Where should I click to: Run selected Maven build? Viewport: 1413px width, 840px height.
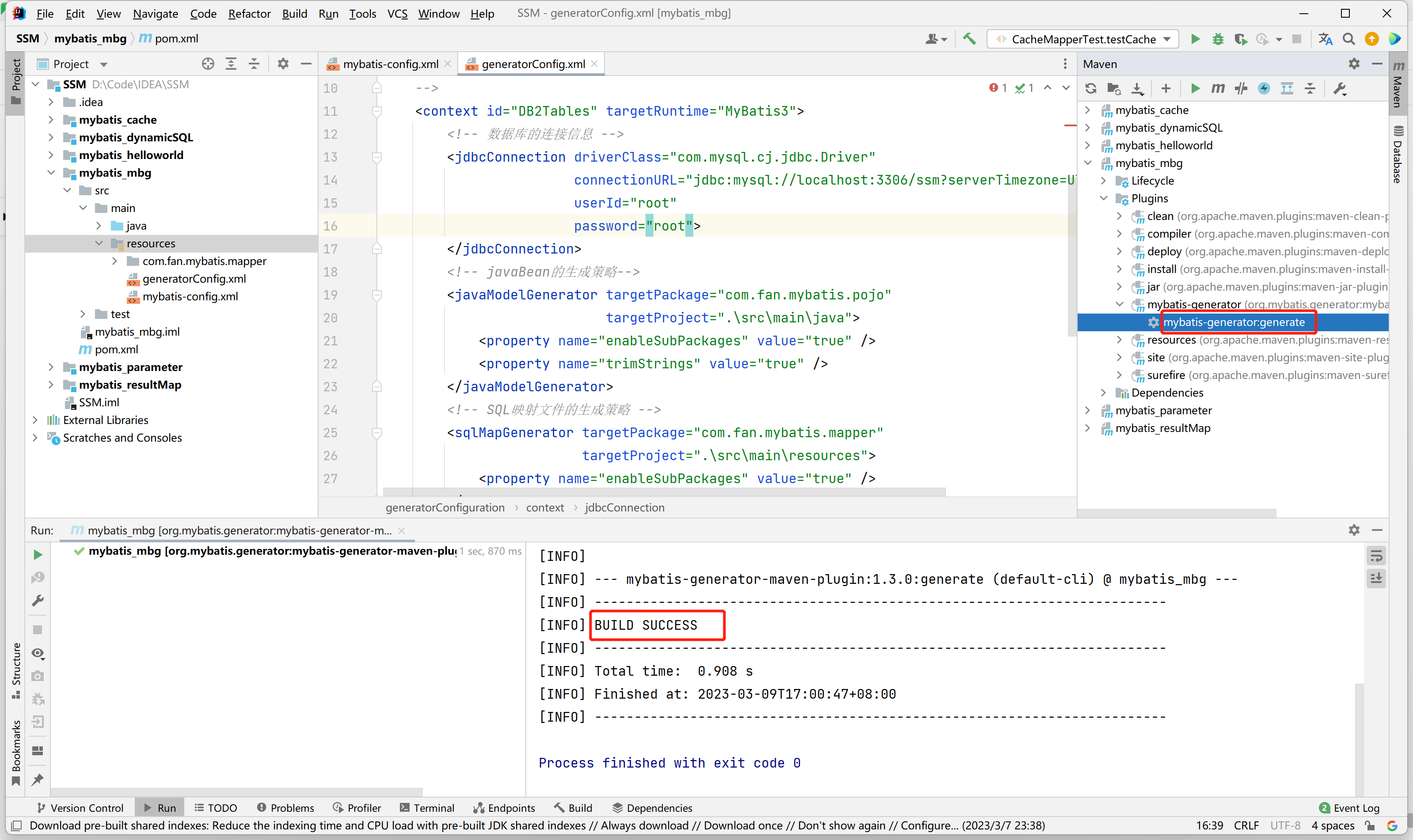tap(1195, 88)
